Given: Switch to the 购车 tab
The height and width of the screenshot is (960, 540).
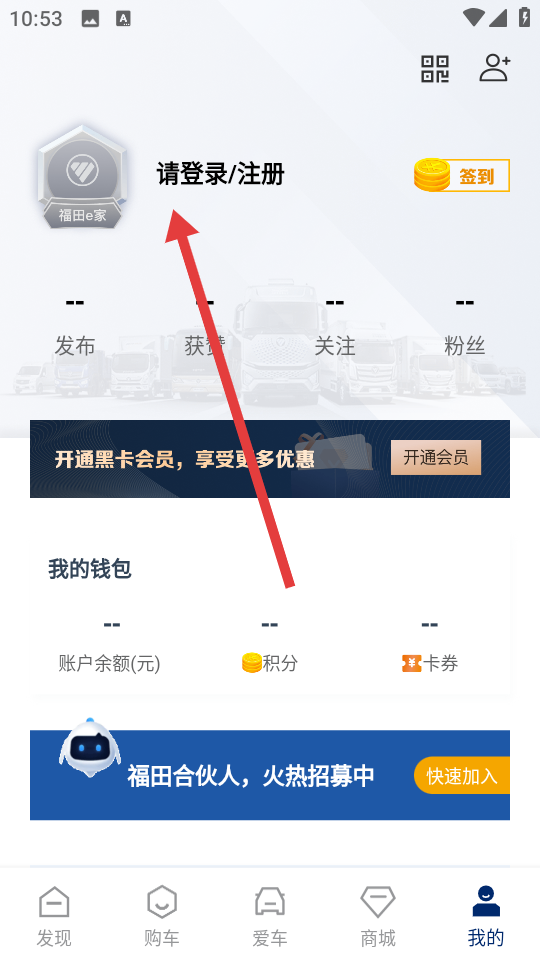Looking at the screenshot, I should tap(162, 916).
